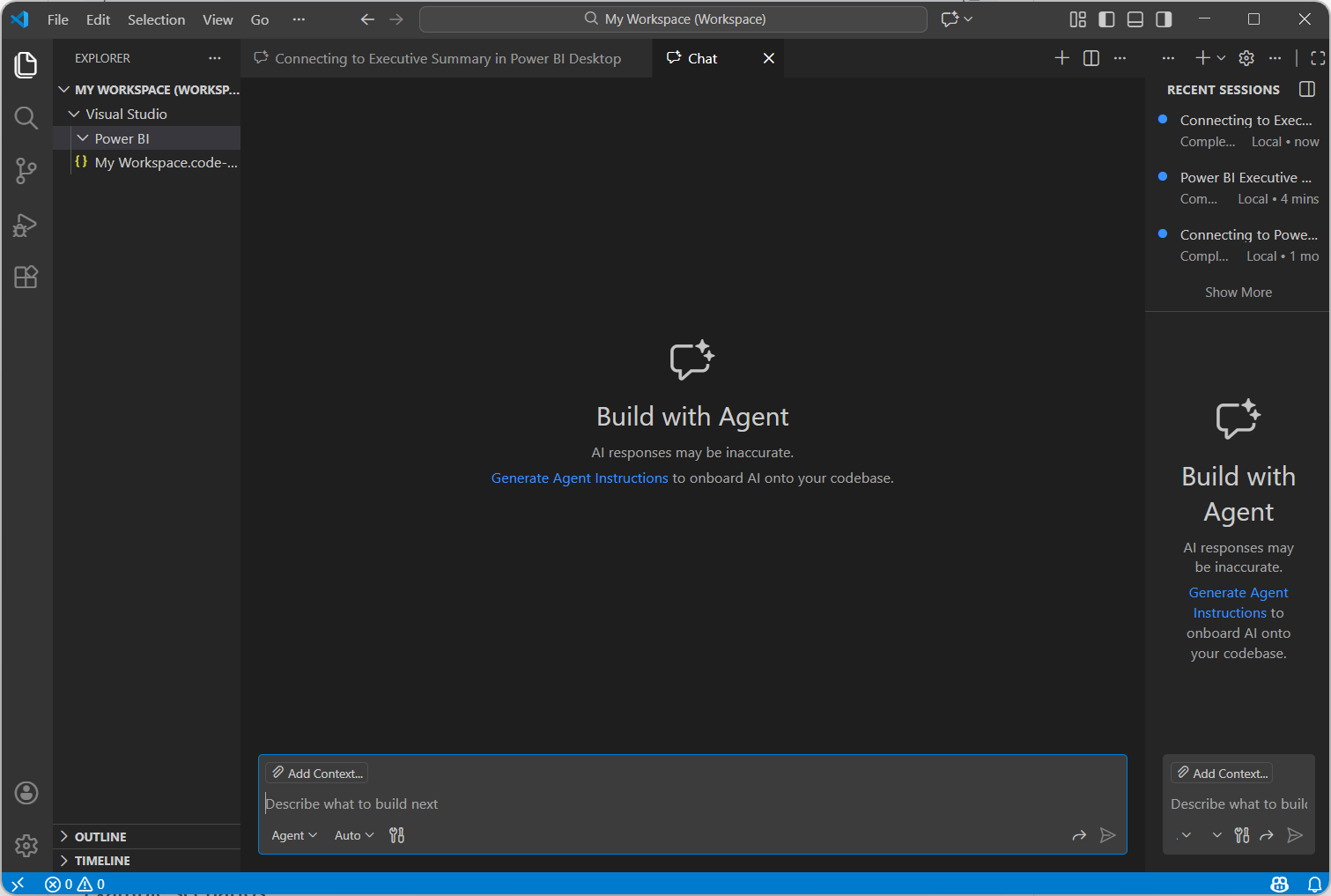Click the Accounts icon in activity bar
The height and width of the screenshot is (896, 1331).
tap(26, 793)
